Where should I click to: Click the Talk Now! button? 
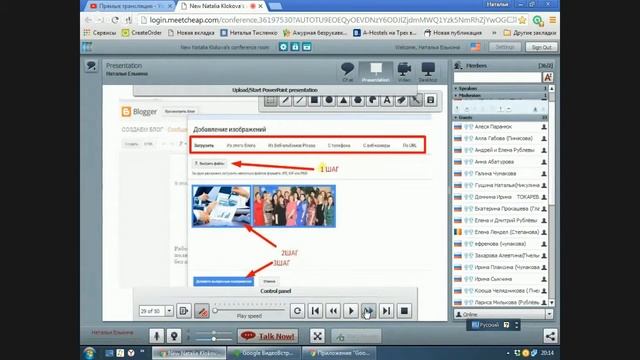coord(268,336)
